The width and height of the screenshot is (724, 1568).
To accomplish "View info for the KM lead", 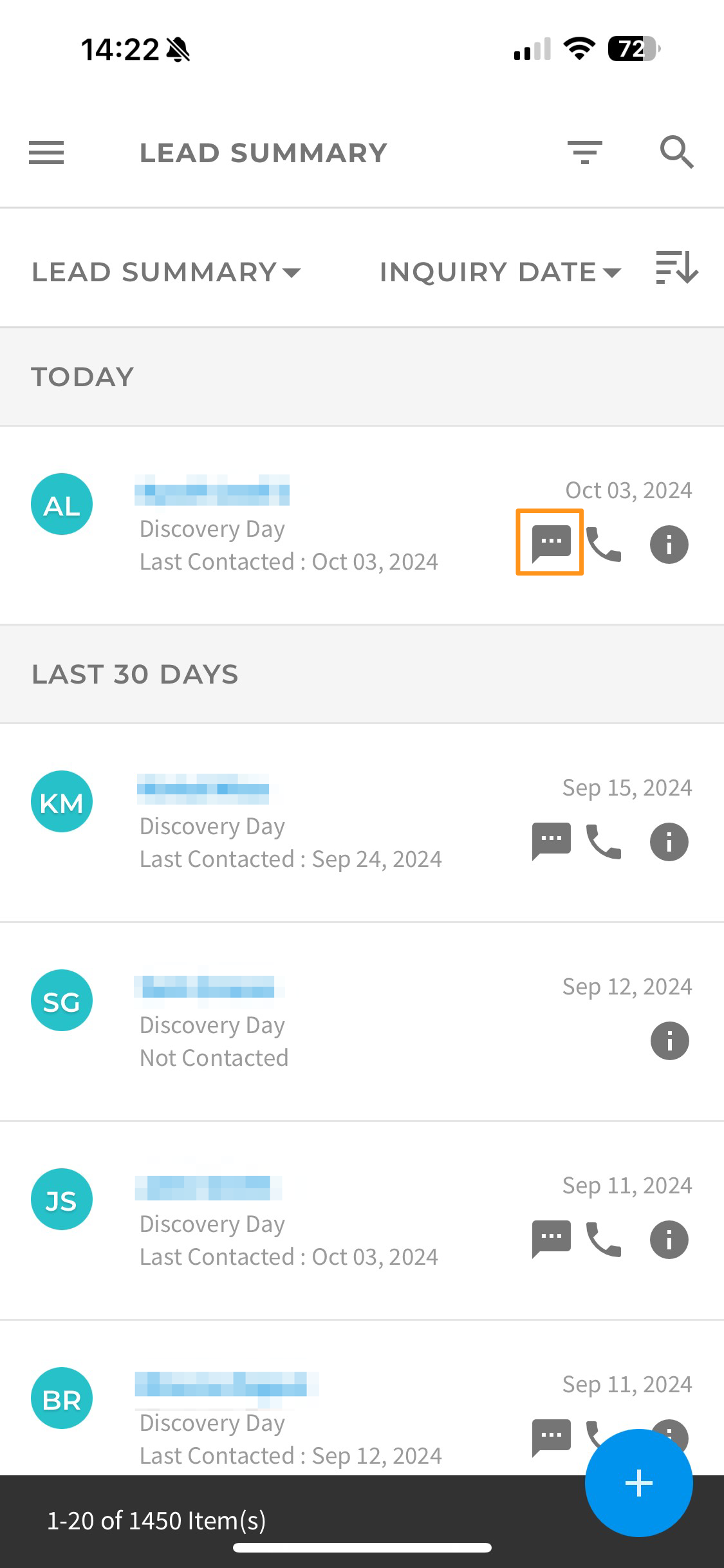I will point(669,842).
